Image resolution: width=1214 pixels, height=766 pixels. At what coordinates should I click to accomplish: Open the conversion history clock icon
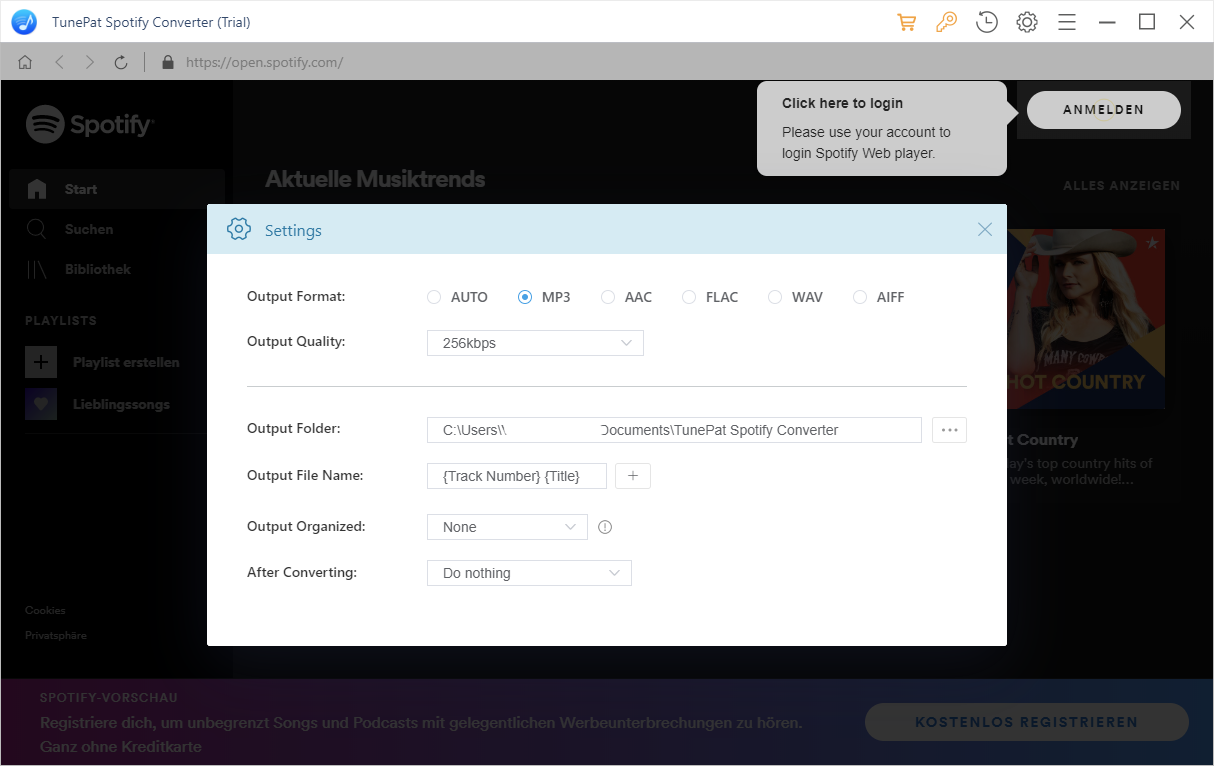tap(987, 22)
